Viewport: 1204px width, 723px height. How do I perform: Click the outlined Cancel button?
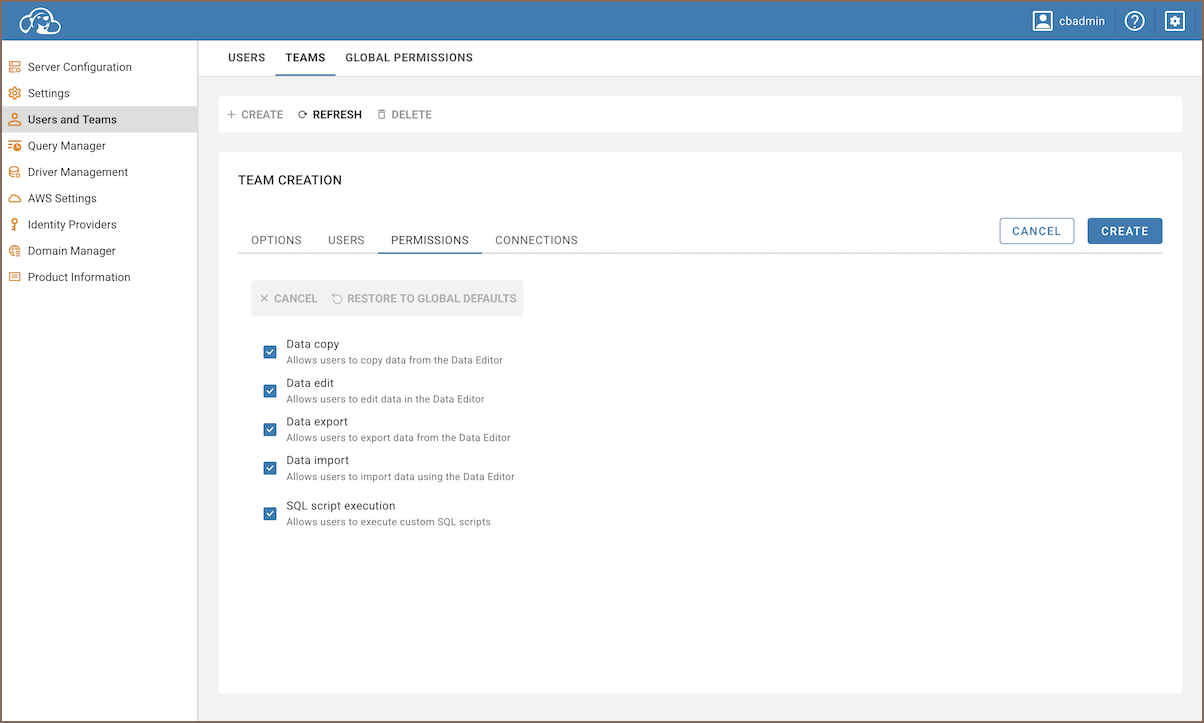click(1036, 231)
